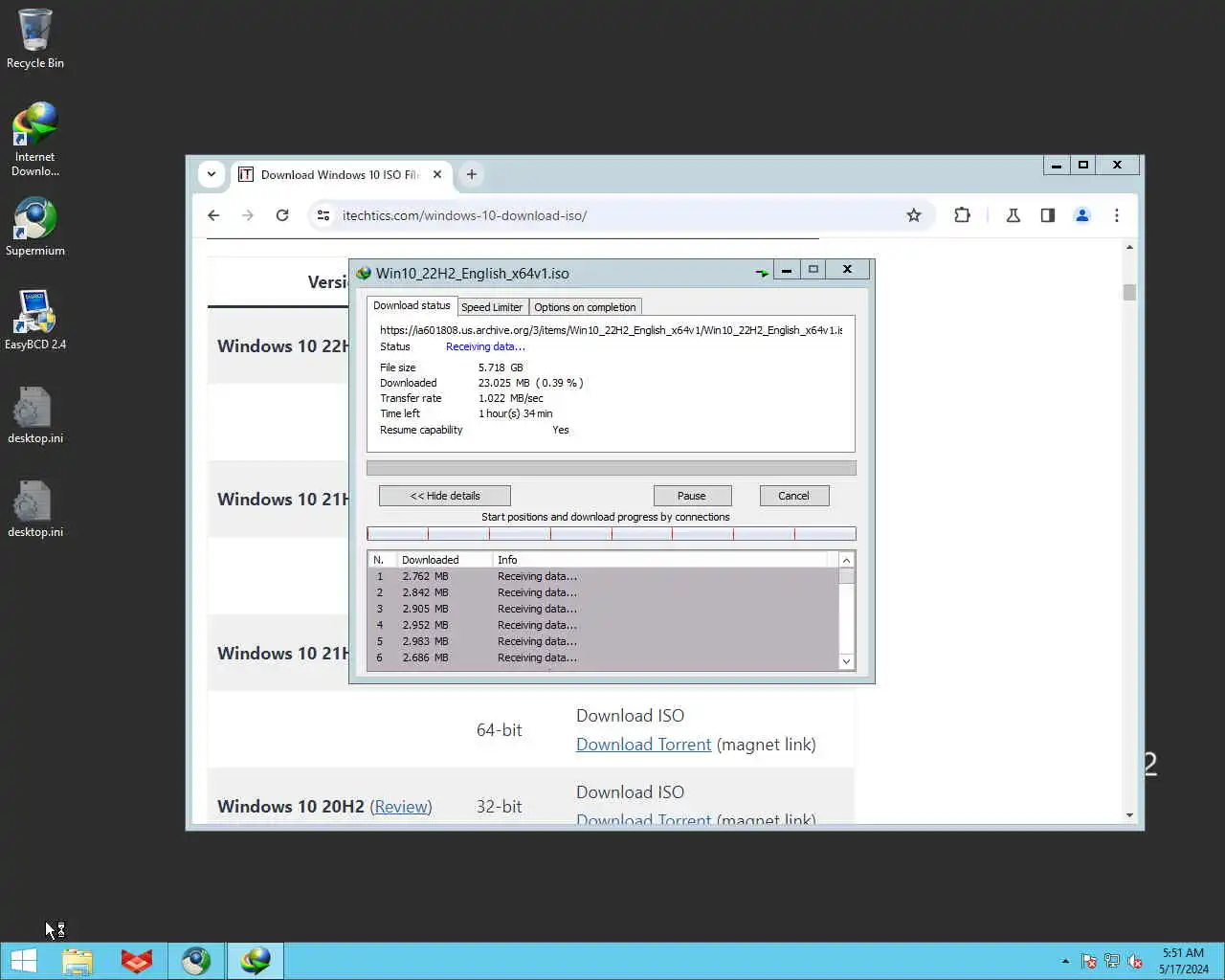This screenshot has height=980, width=1225.
Task: Open a new browser tab
Action: click(x=471, y=174)
